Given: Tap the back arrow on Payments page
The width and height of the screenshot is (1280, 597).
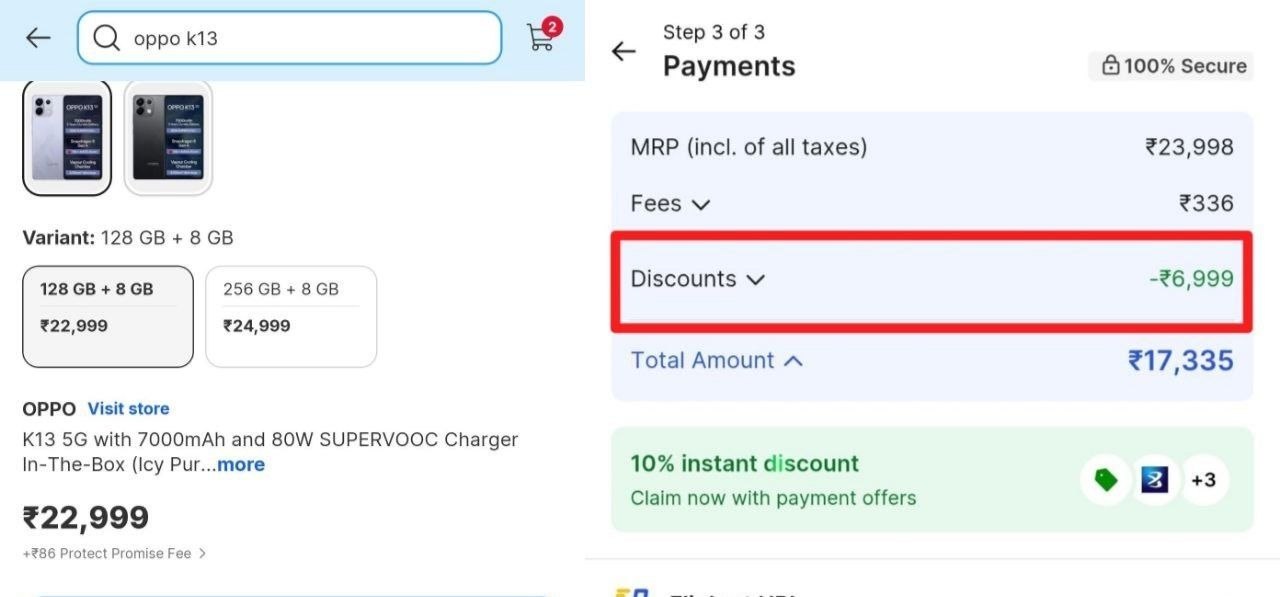Looking at the screenshot, I should click(x=624, y=51).
